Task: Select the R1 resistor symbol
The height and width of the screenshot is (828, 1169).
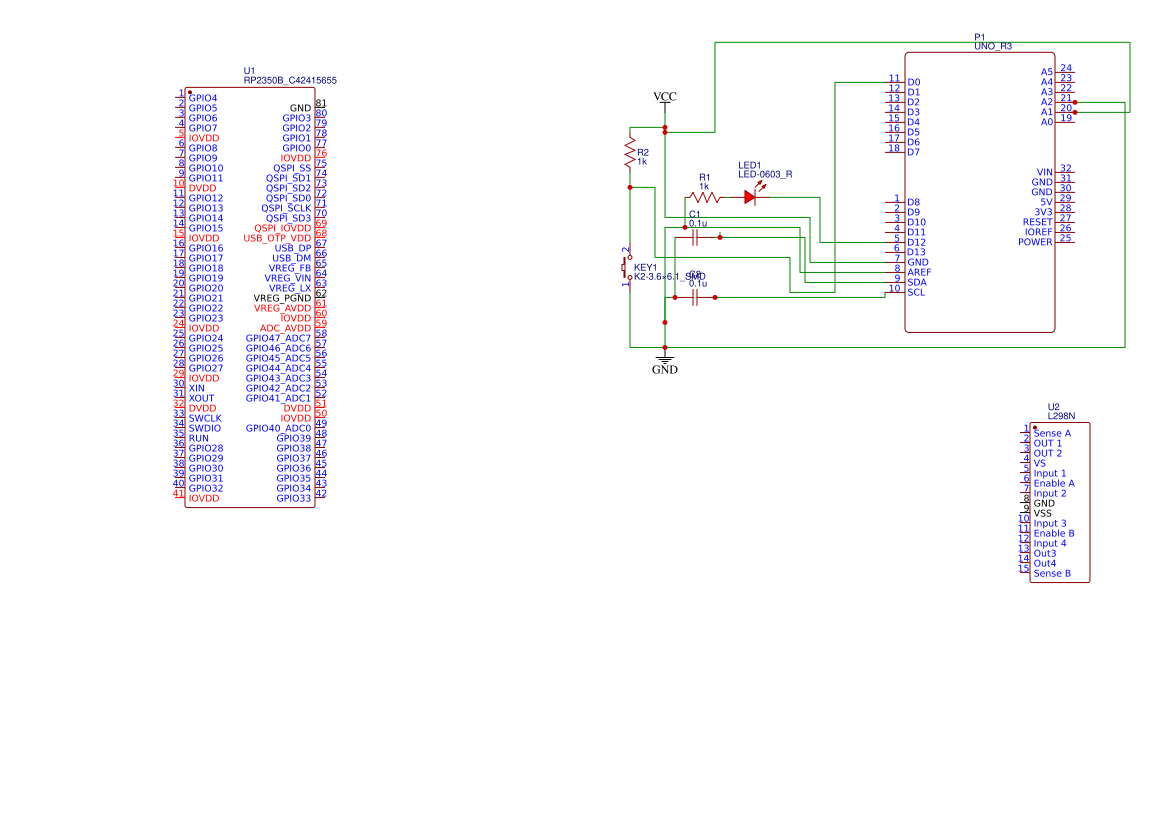Action: pos(703,197)
